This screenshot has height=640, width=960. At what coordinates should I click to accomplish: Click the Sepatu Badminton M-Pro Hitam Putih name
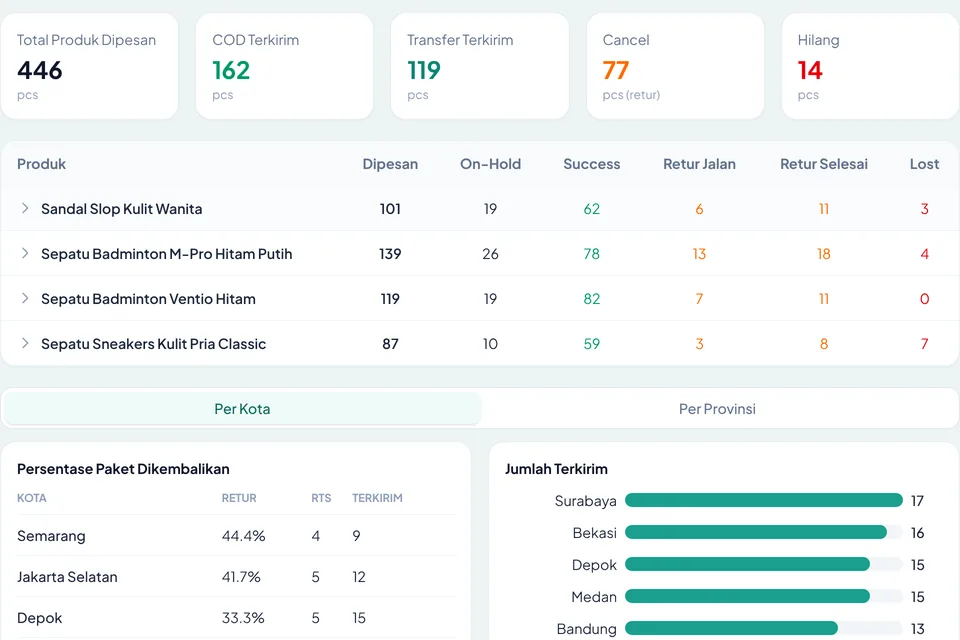click(167, 254)
